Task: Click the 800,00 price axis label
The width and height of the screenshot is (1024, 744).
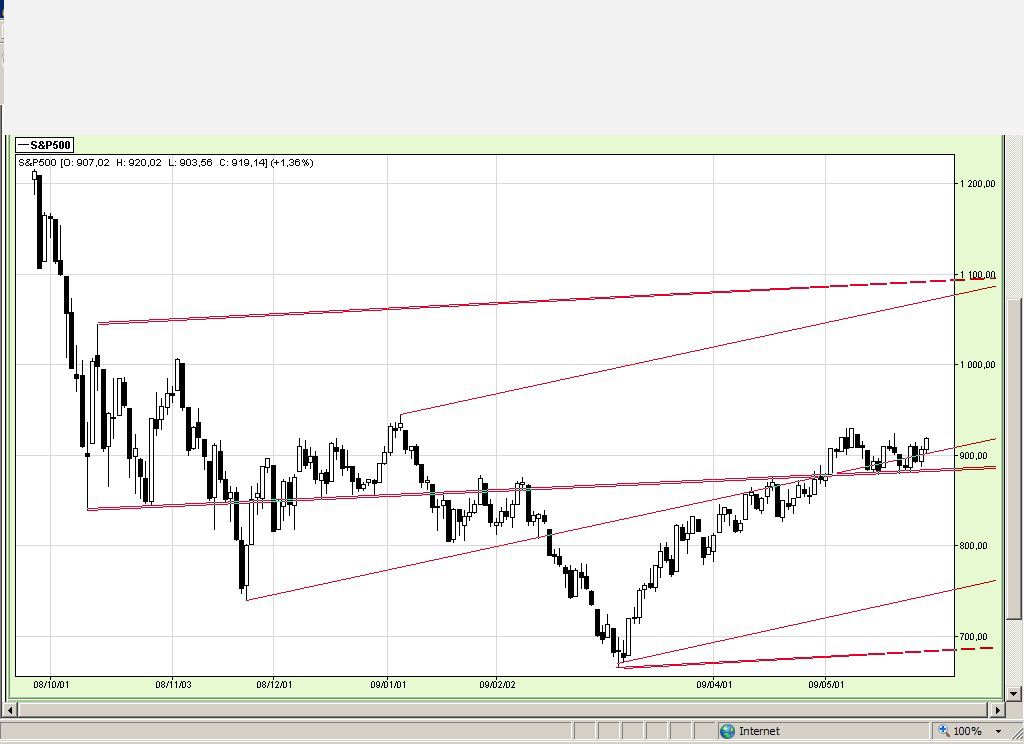Action: pos(973,545)
